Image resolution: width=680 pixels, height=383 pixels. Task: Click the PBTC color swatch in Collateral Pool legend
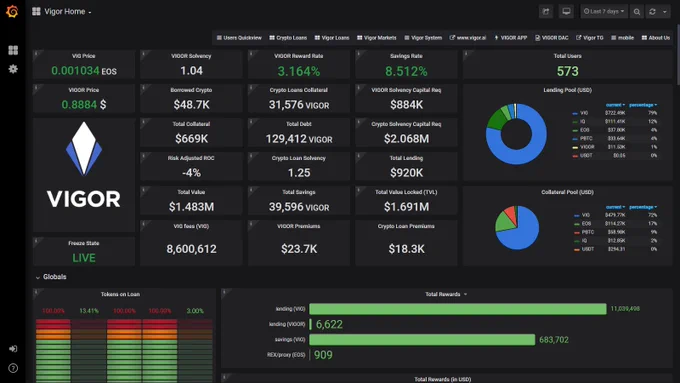click(577, 232)
